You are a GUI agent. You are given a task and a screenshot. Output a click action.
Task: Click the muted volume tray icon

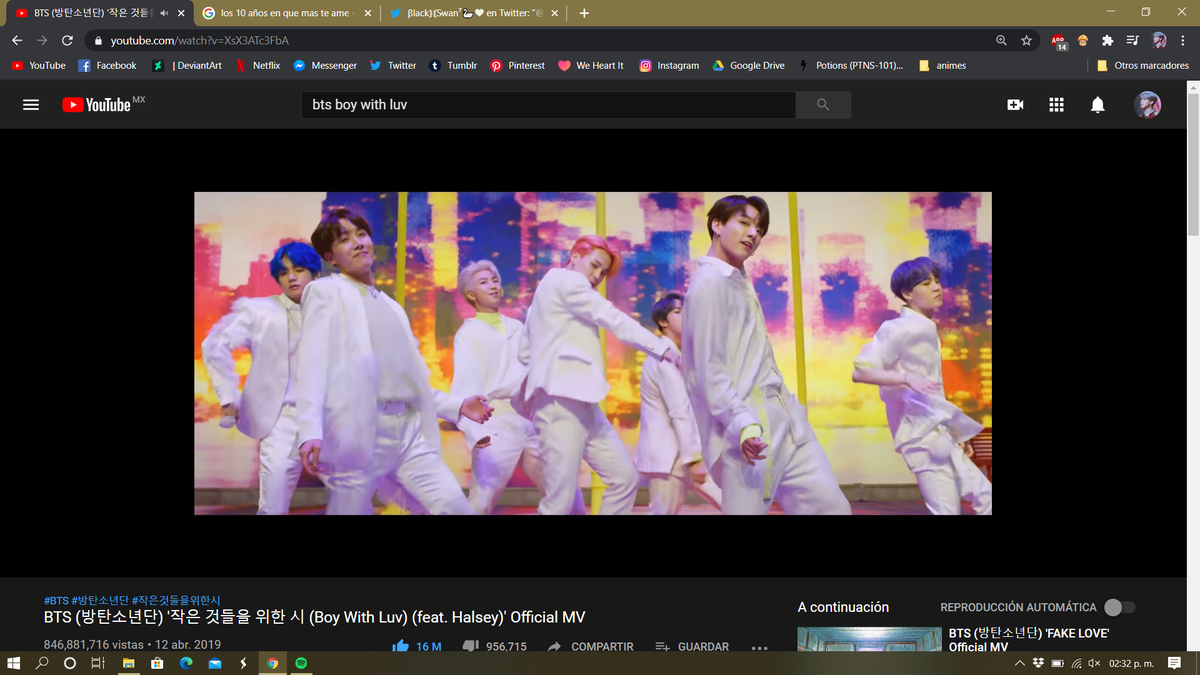tap(1094, 663)
